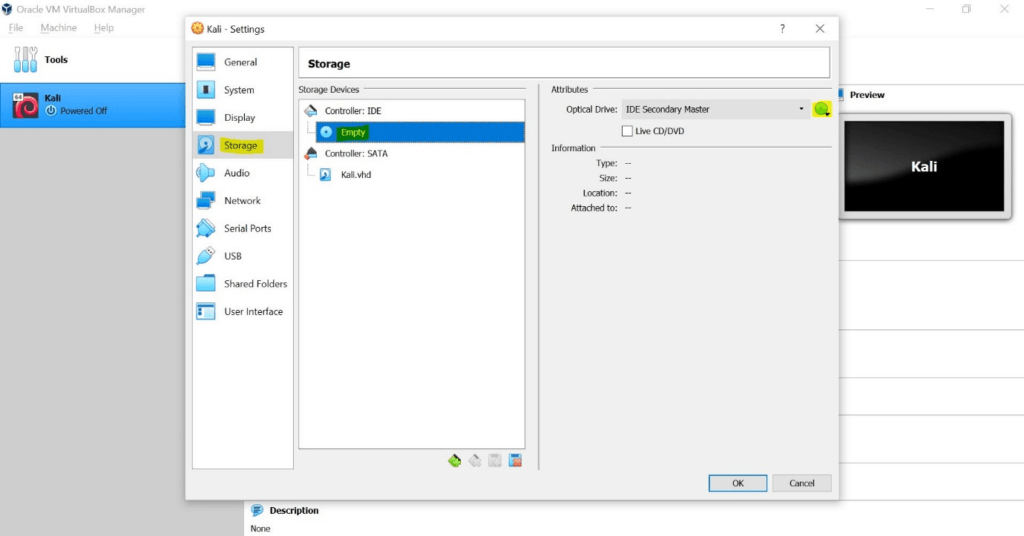Open the Serial Ports settings category
Screen dimensions: 1024x536
pos(242,228)
